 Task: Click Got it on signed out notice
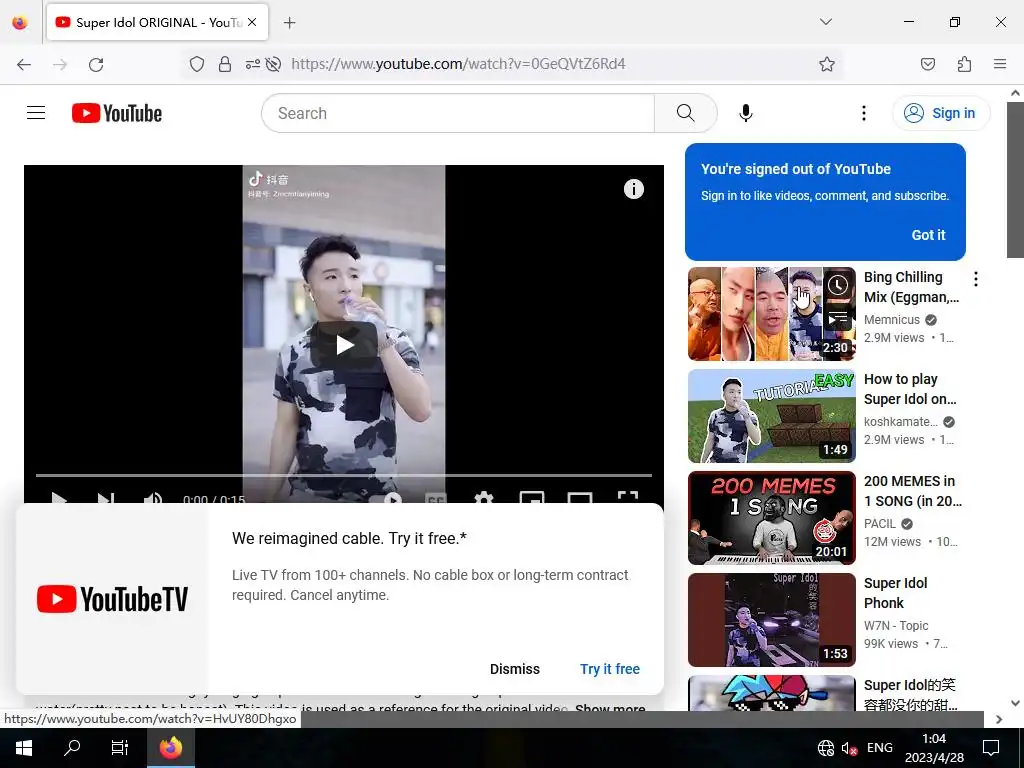tap(928, 235)
